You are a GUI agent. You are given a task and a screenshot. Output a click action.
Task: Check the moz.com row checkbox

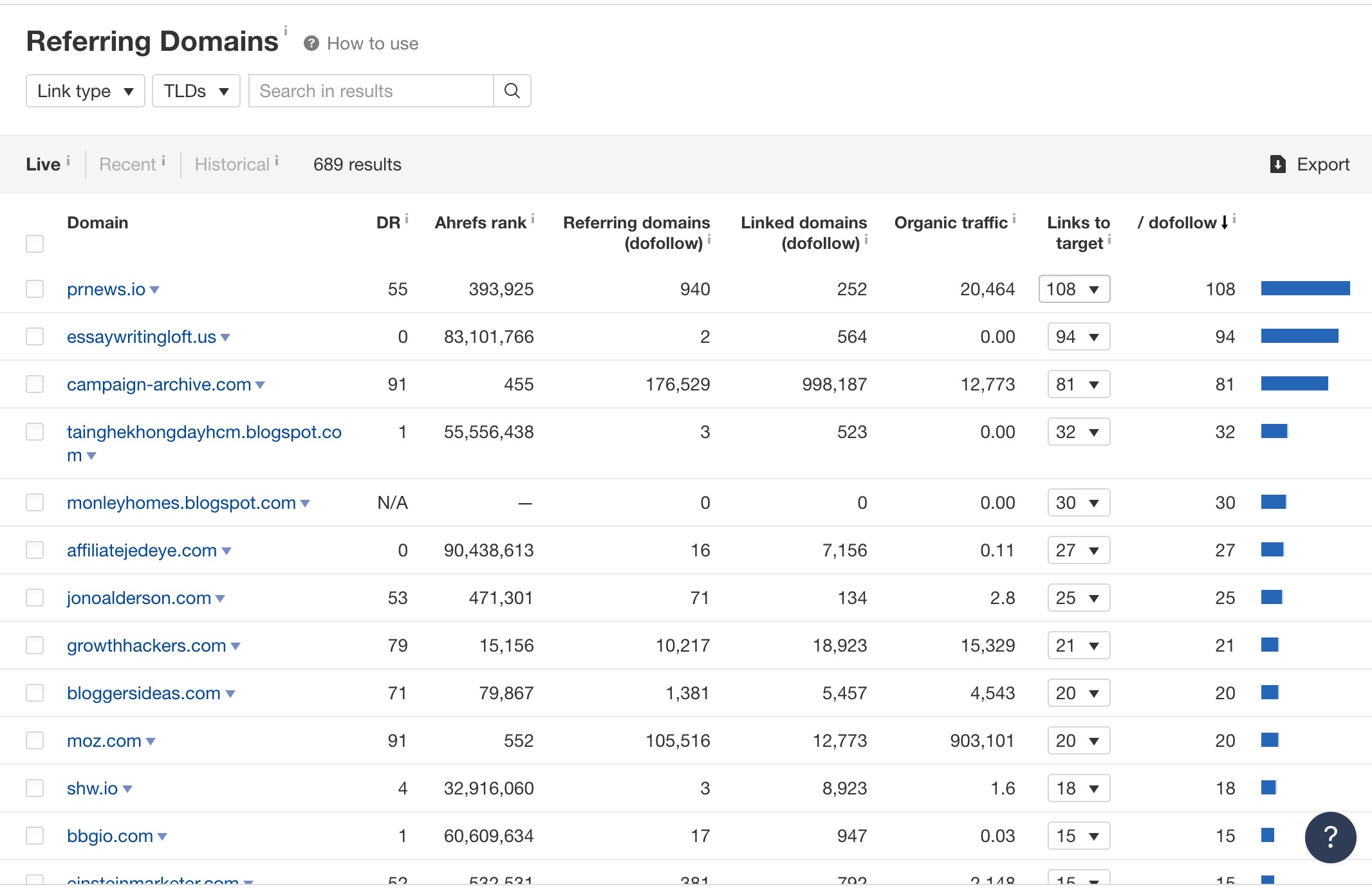point(35,740)
